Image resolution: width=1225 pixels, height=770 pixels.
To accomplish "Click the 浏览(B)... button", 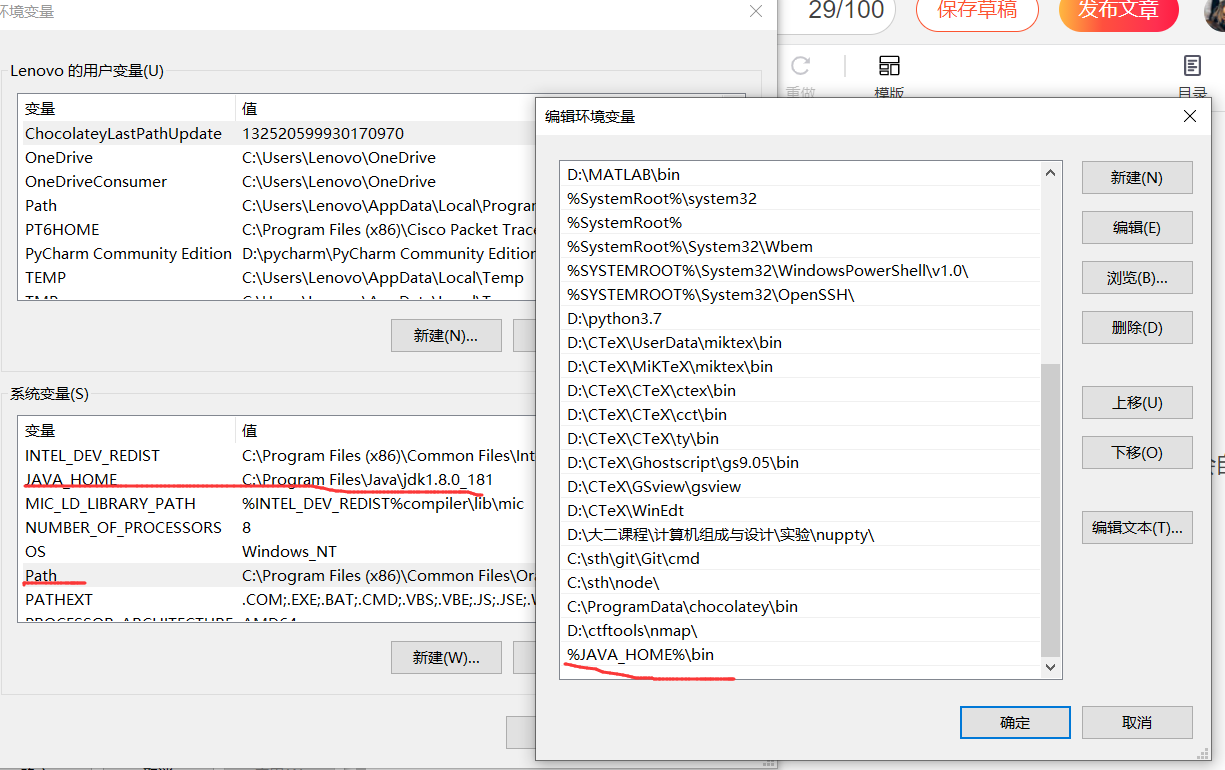I will 1137,277.
